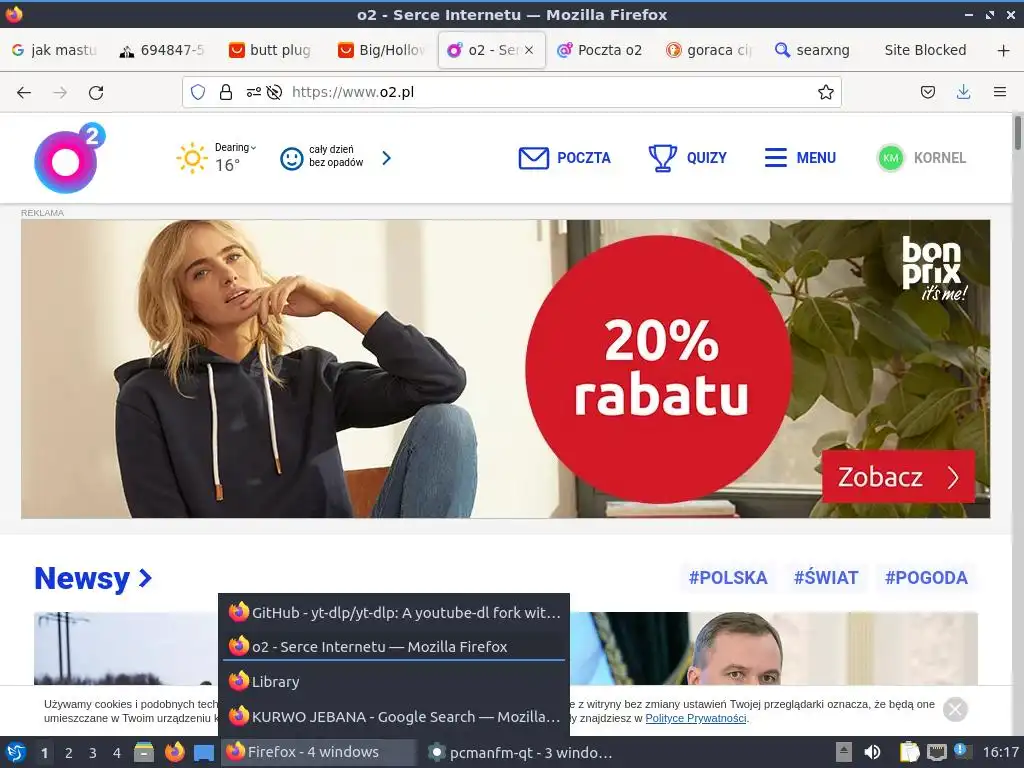Expand the weather forecast chevron arrow
This screenshot has width=1024, height=768.
(x=387, y=158)
